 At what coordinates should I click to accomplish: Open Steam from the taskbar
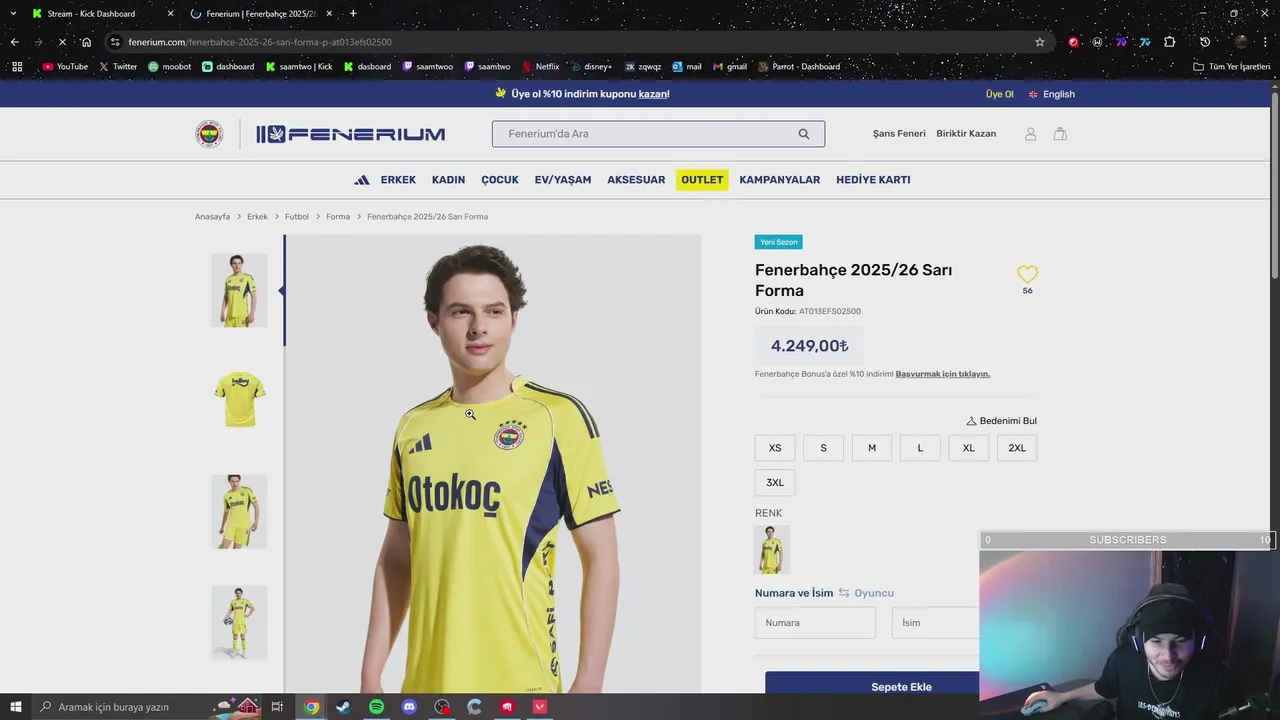[343, 707]
